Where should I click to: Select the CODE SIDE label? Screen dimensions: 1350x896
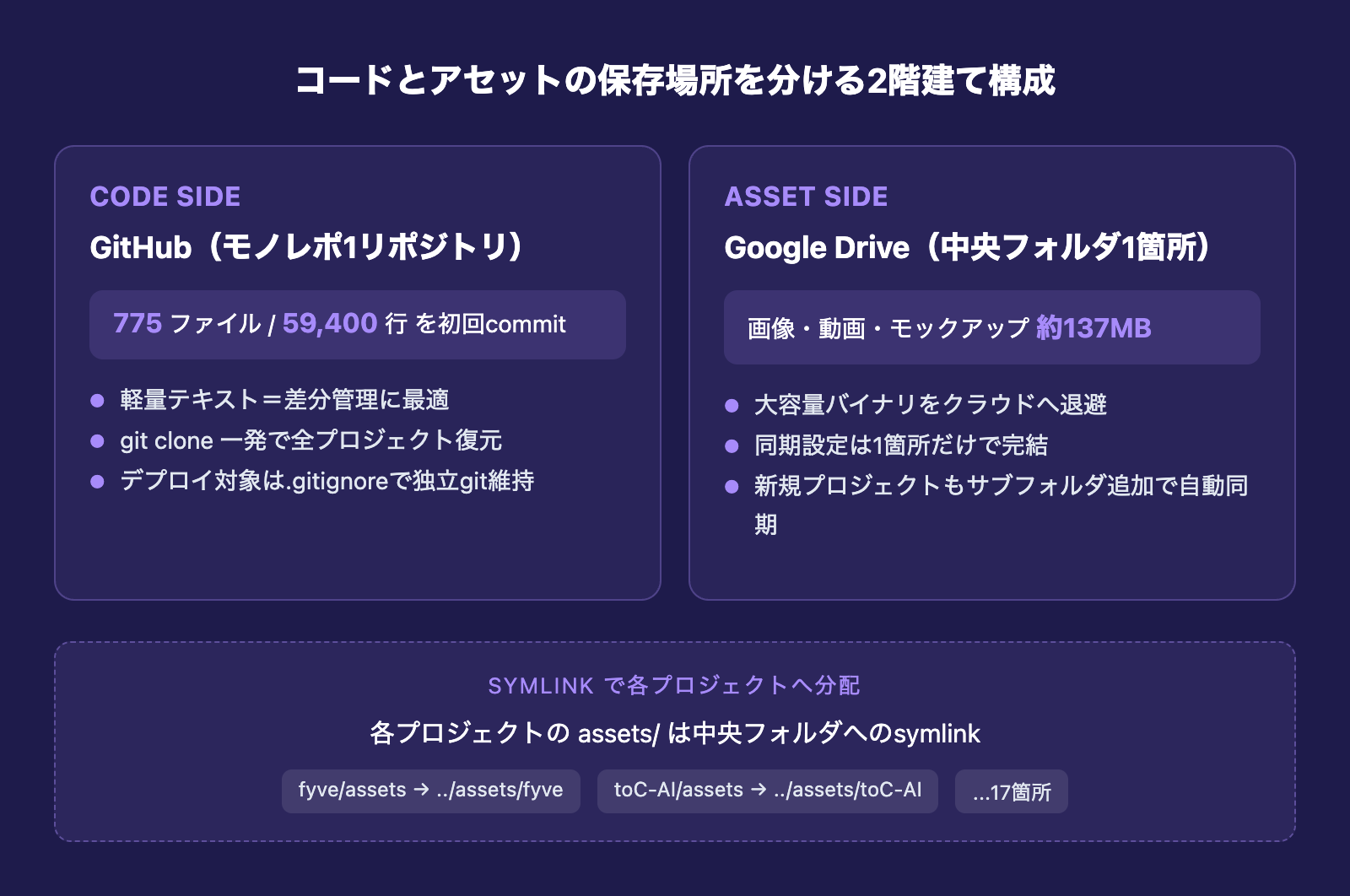[x=165, y=197]
